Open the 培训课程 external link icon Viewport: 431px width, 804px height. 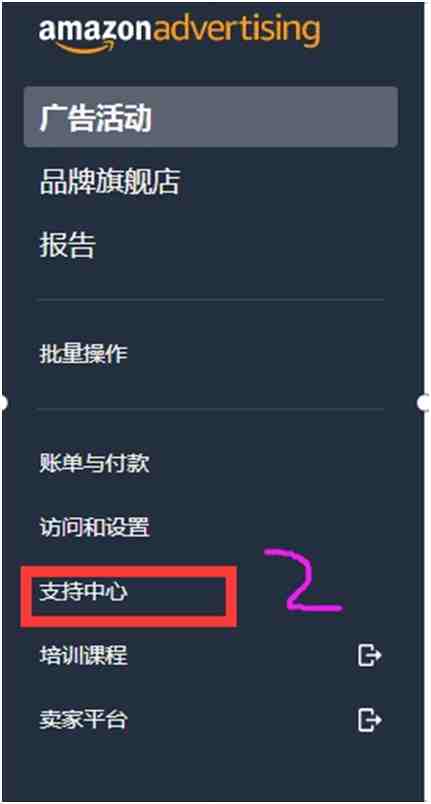[370, 655]
